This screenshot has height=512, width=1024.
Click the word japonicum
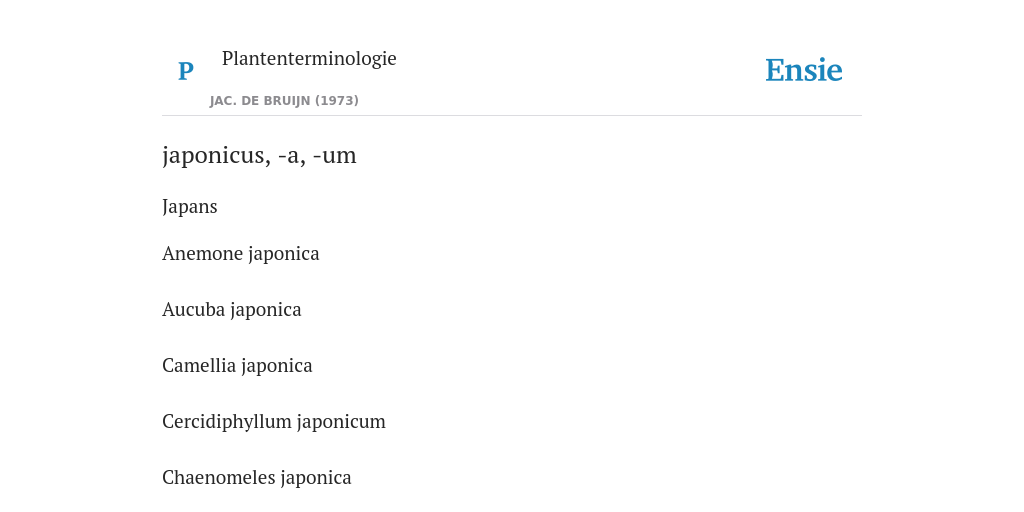[342, 423]
